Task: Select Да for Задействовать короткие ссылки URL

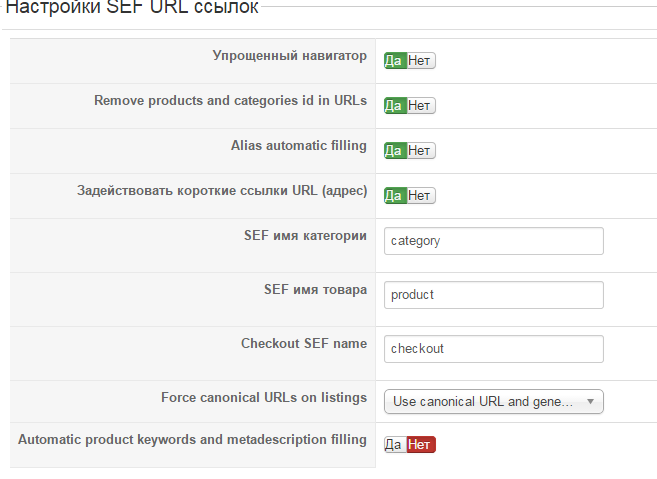Action: point(394,196)
